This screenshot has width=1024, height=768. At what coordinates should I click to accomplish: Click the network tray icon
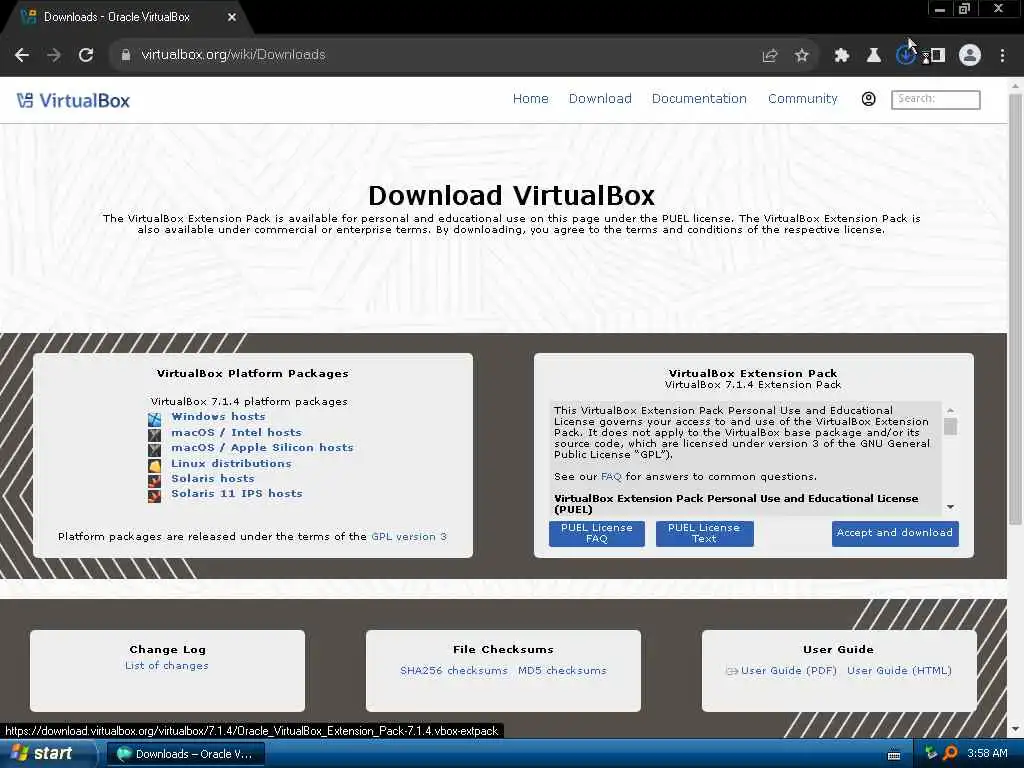(932, 754)
